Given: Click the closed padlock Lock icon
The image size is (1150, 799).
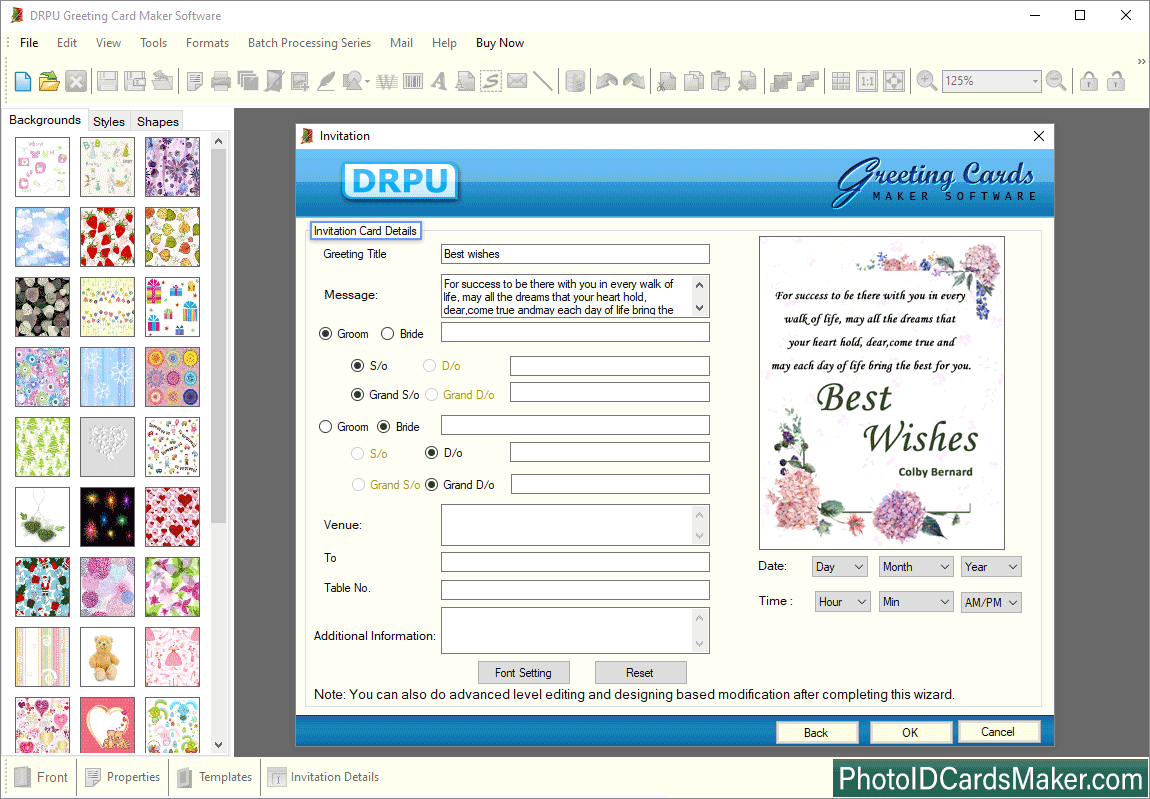Looking at the screenshot, I should [1089, 81].
